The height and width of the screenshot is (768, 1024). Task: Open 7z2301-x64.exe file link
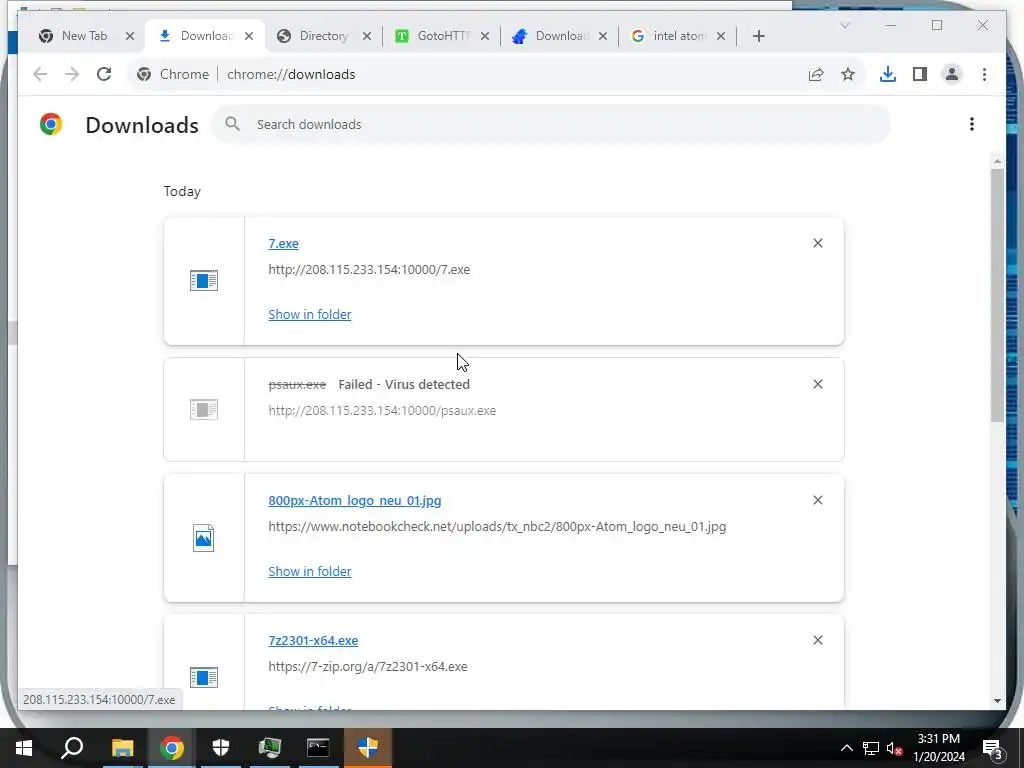pyautogui.click(x=313, y=641)
